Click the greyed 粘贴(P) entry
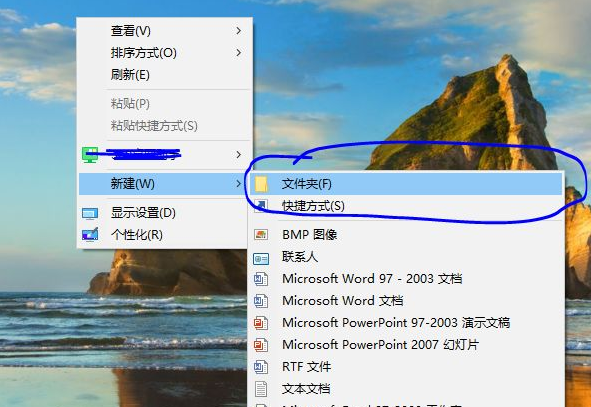 coord(165,104)
